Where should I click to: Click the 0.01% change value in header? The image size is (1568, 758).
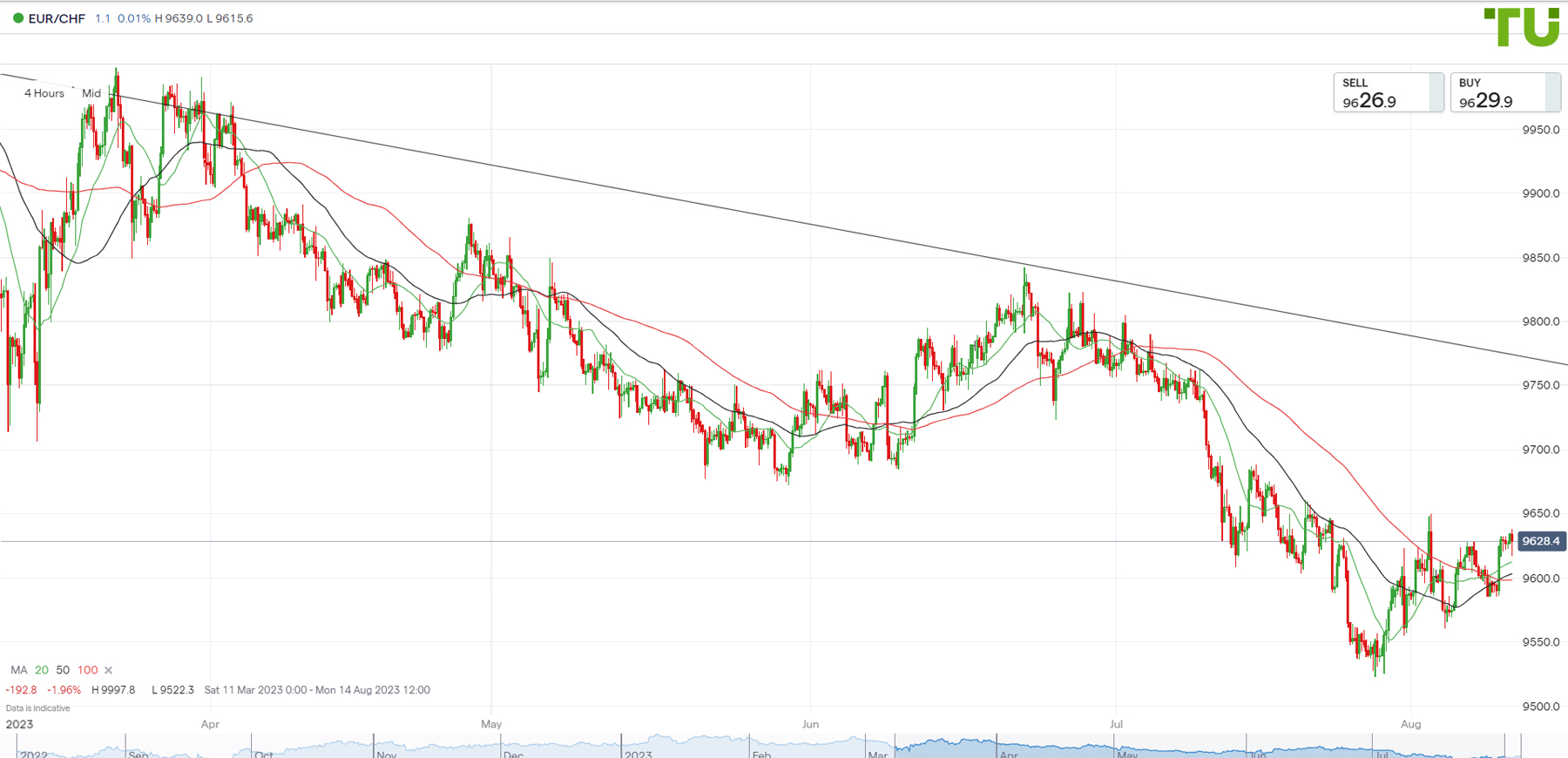tap(134, 18)
